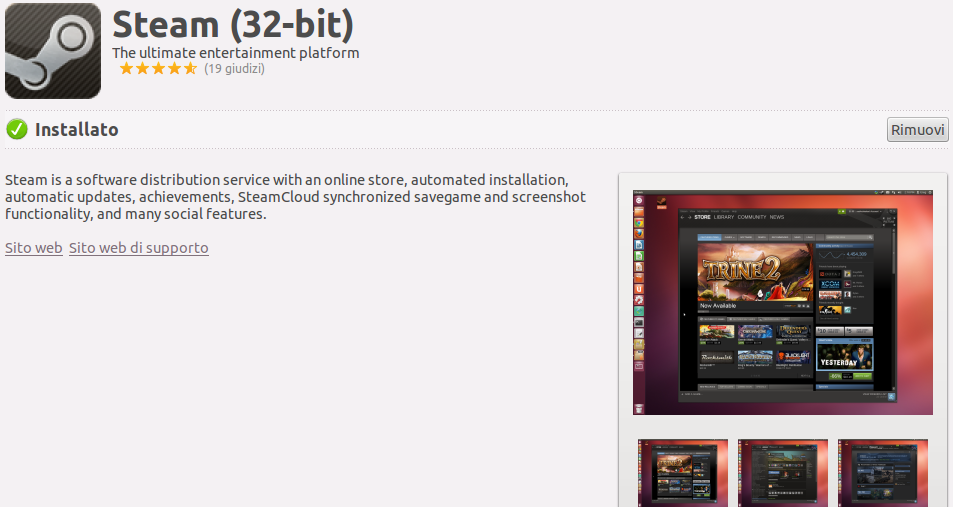Select the third small screenshot thumbnail
Image resolution: width=953 pixels, height=507 pixels.
pyautogui.click(x=882, y=473)
